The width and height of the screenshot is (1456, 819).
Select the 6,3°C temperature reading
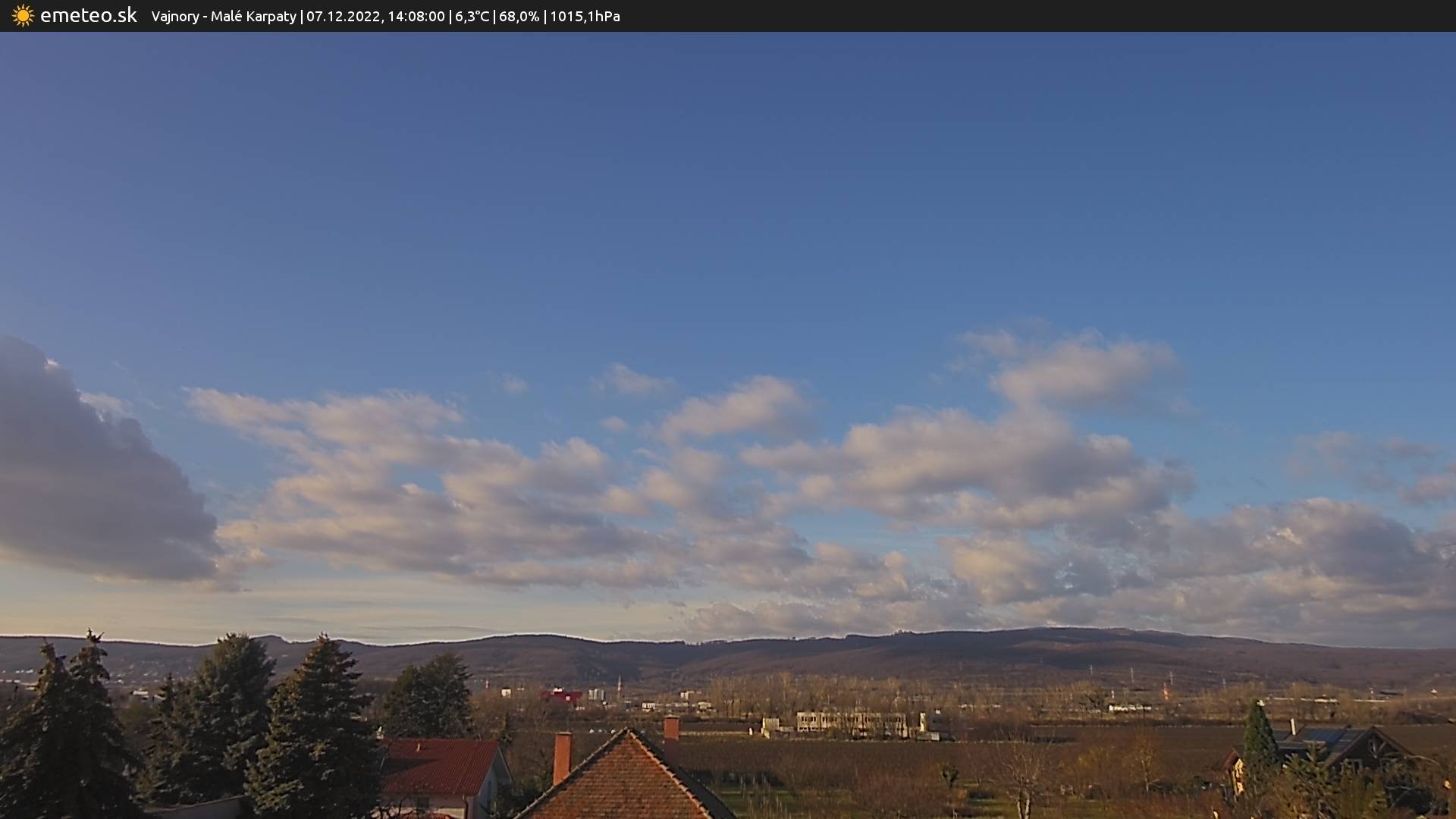click(x=472, y=17)
